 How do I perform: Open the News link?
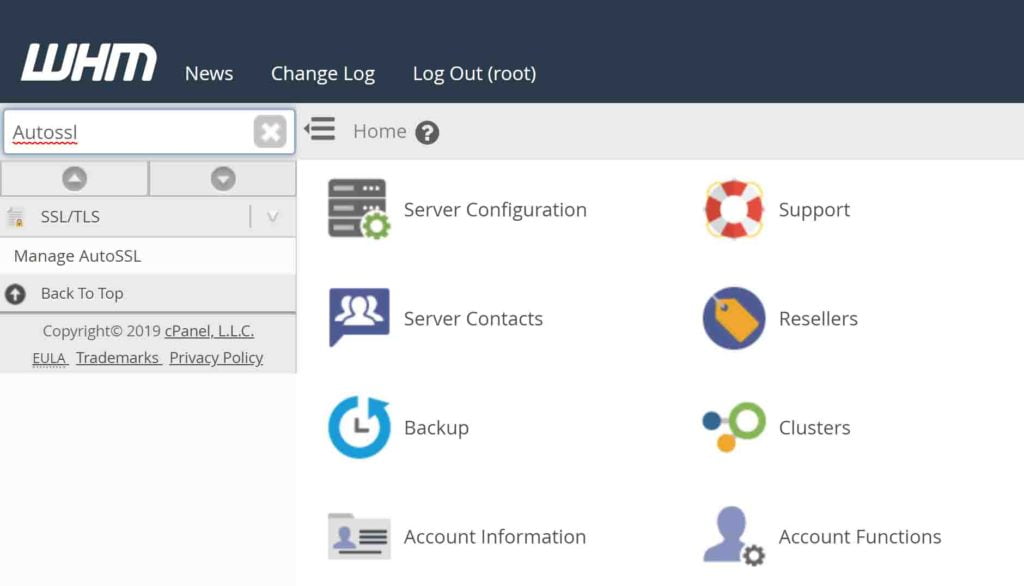point(208,73)
